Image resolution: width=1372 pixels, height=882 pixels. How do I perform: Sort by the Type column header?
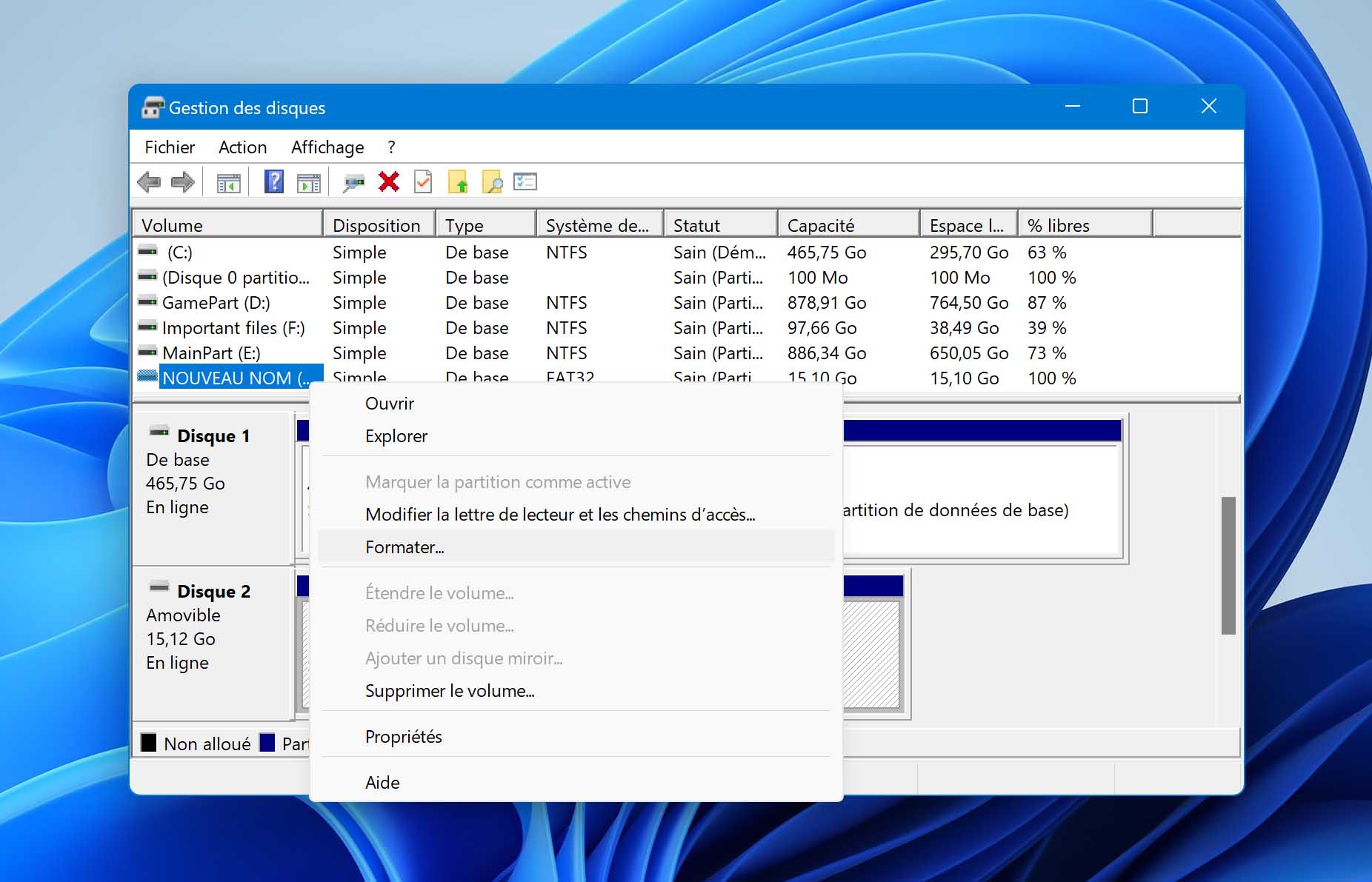(486, 225)
